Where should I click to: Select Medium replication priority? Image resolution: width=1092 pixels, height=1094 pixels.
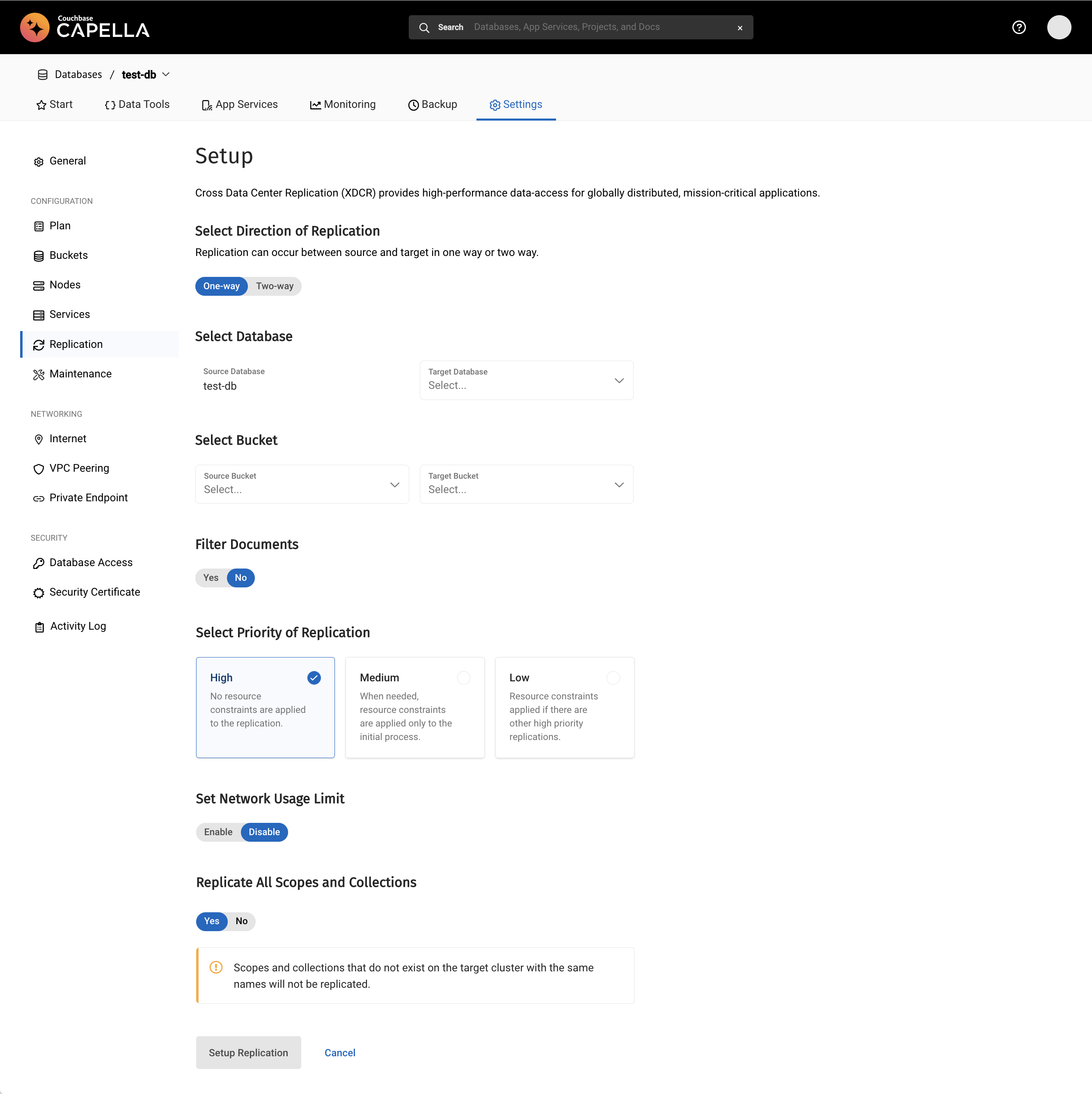coord(414,707)
